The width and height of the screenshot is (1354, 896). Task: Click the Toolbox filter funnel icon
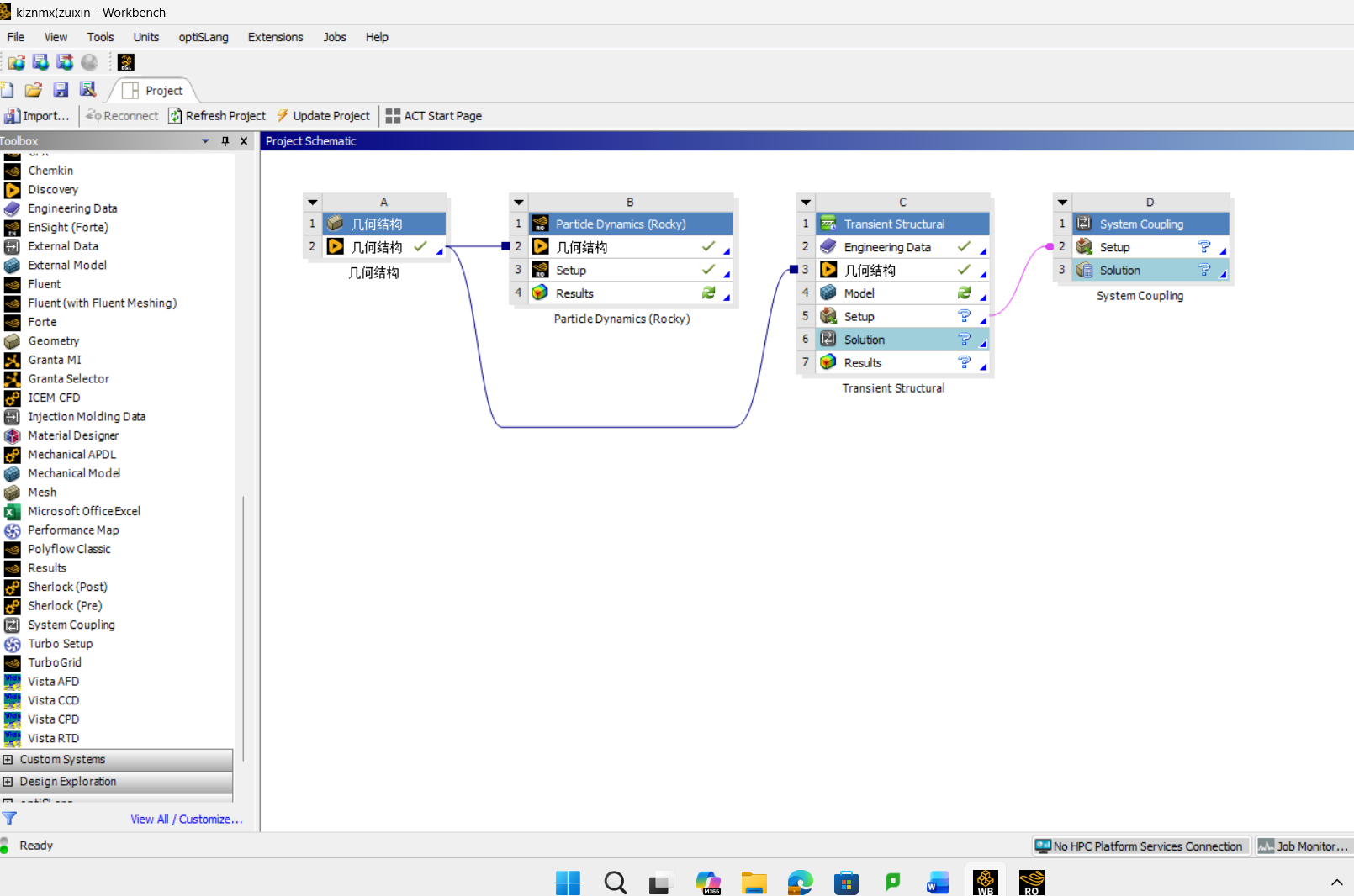pyautogui.click(x=9, y=818)
